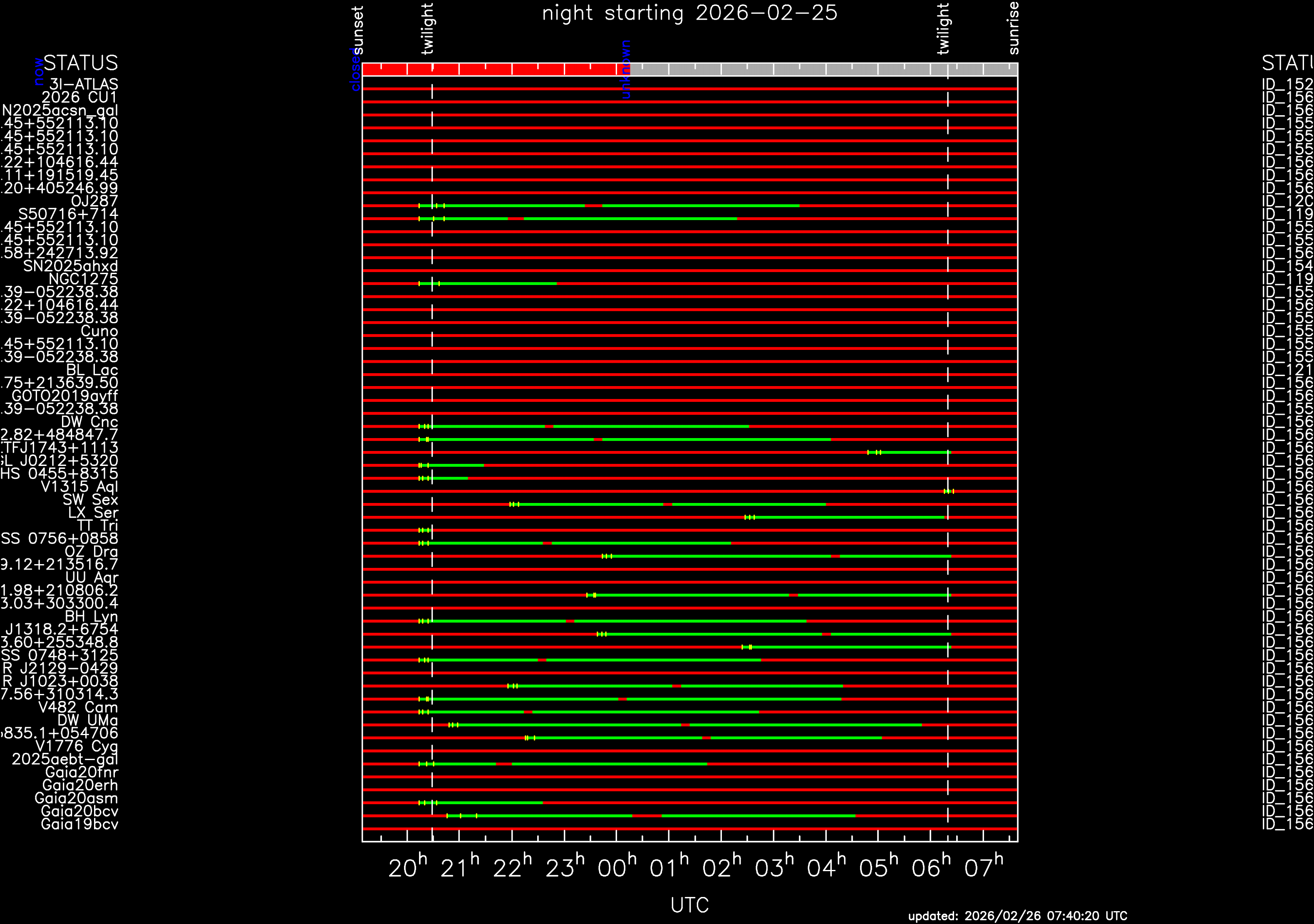Select the V1315 Aql row label
The image size is (1314, 924).
pos(79,487)
